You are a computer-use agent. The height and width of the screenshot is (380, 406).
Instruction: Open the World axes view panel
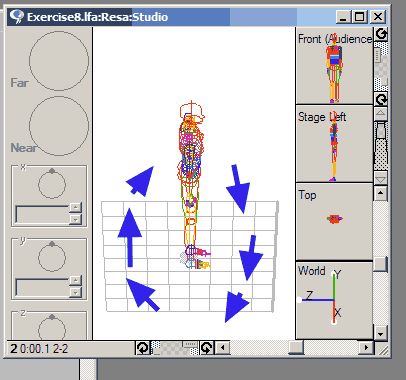[x=334, y=300]
